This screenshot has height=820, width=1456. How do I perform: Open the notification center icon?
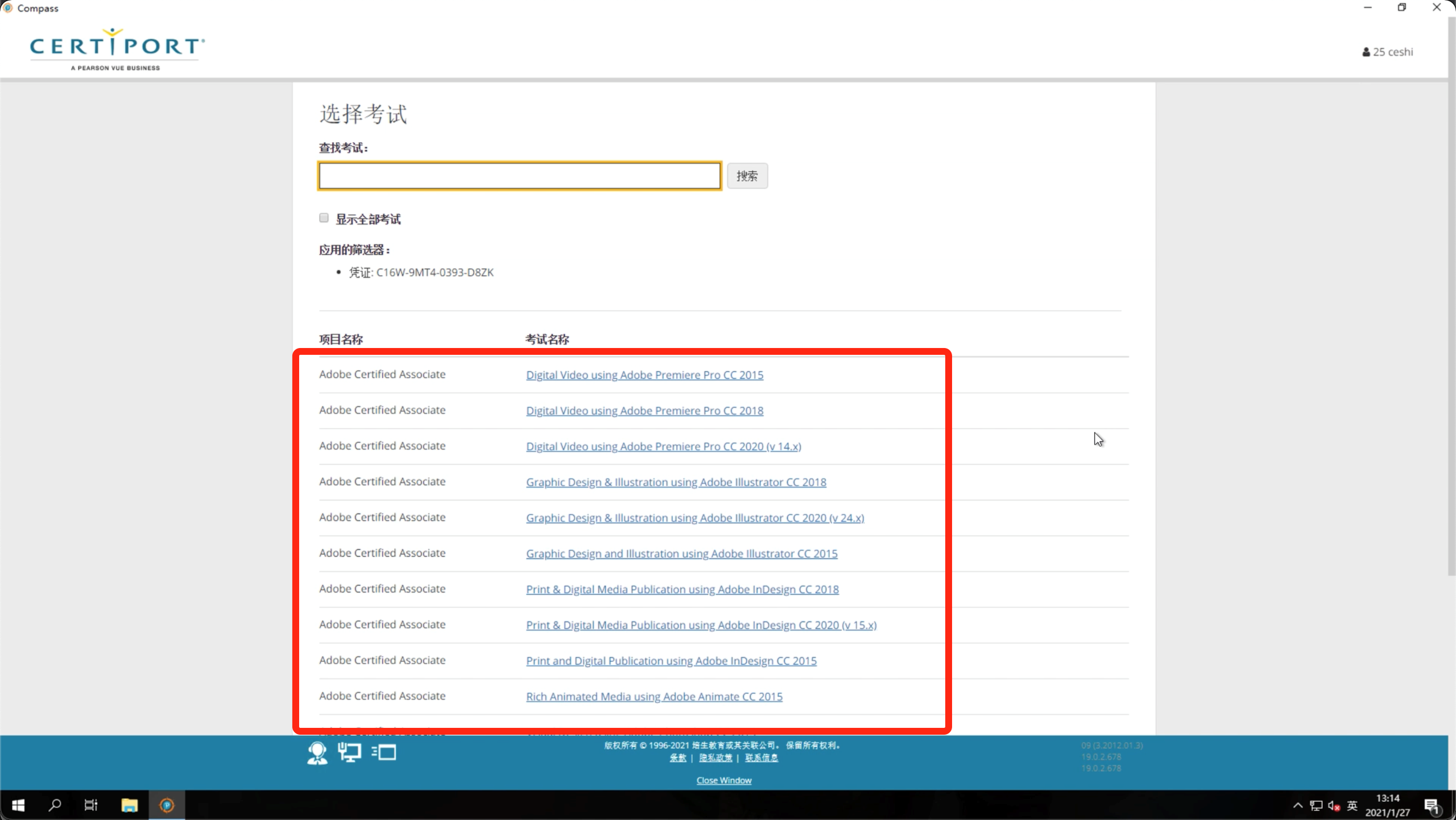click(1433, 805)
